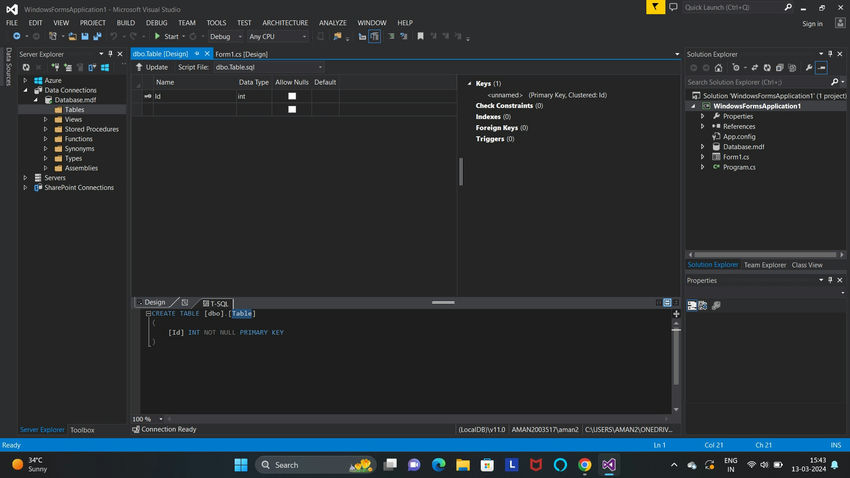Open the Debug configuration dropdown
The image size is (850, 478).
pyautogui.click(x=224, y=36)
